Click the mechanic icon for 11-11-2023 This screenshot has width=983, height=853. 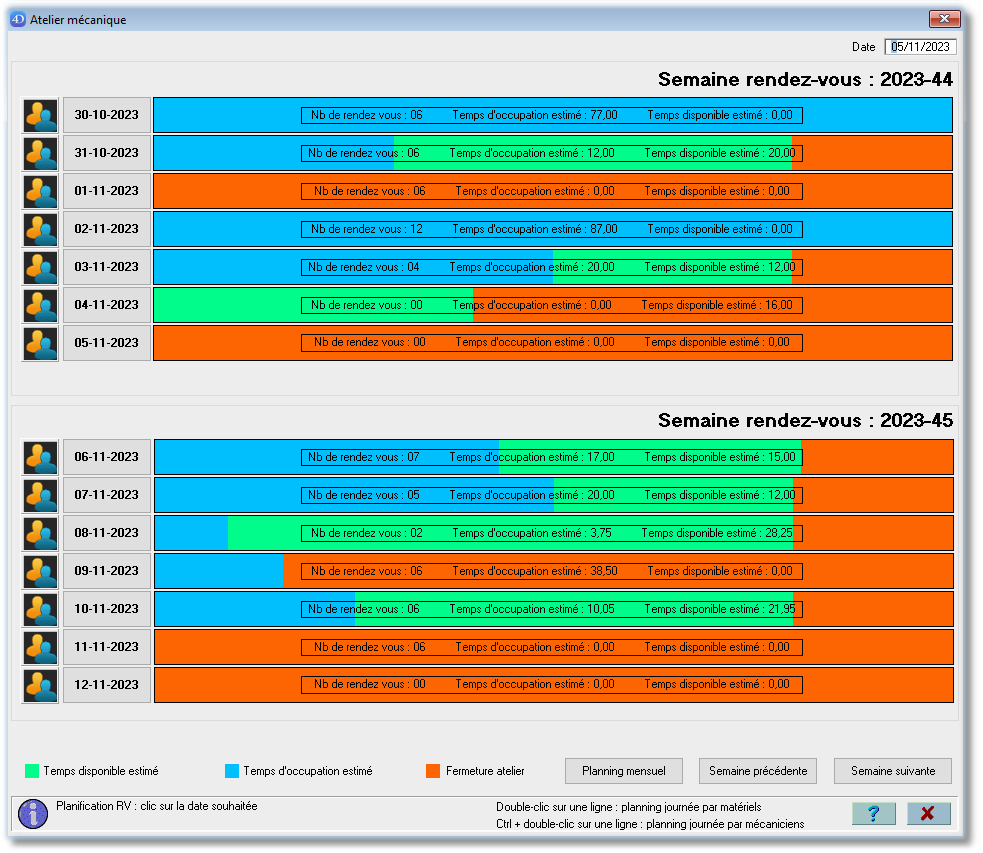pos(41,647)
